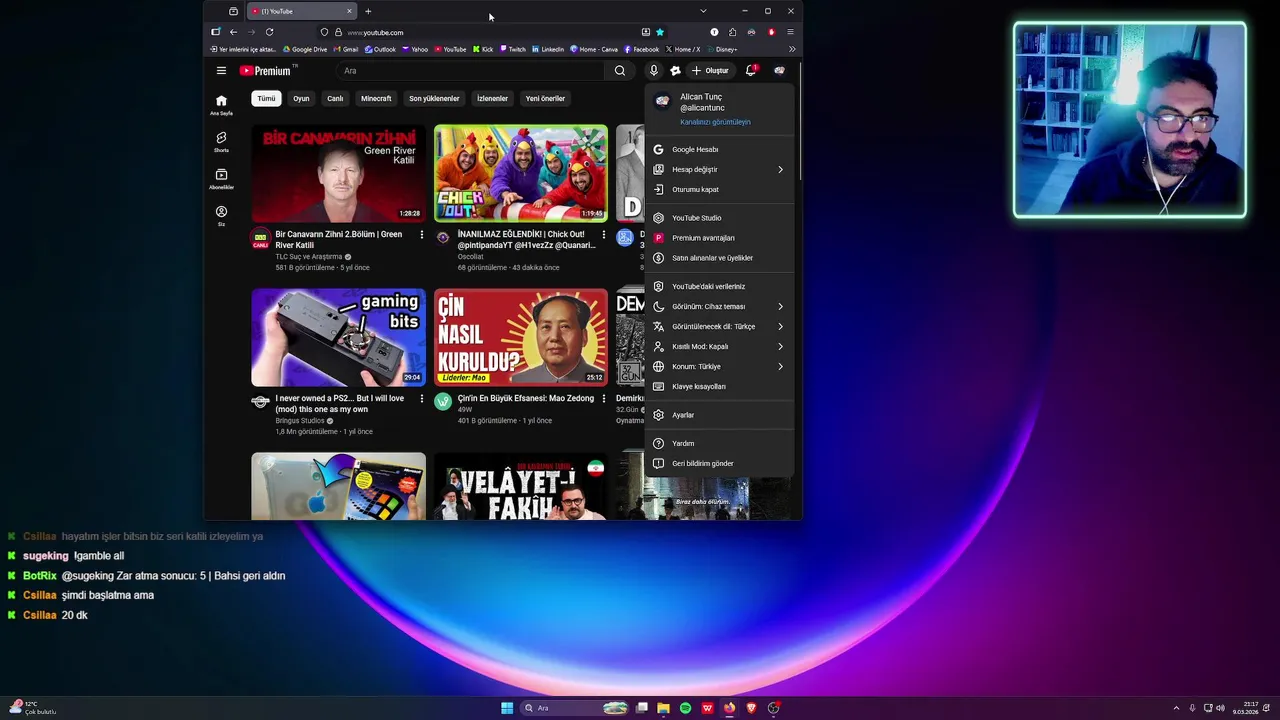Click the Windows Start button
1280x720 pixels.
[x=507, y=708]
